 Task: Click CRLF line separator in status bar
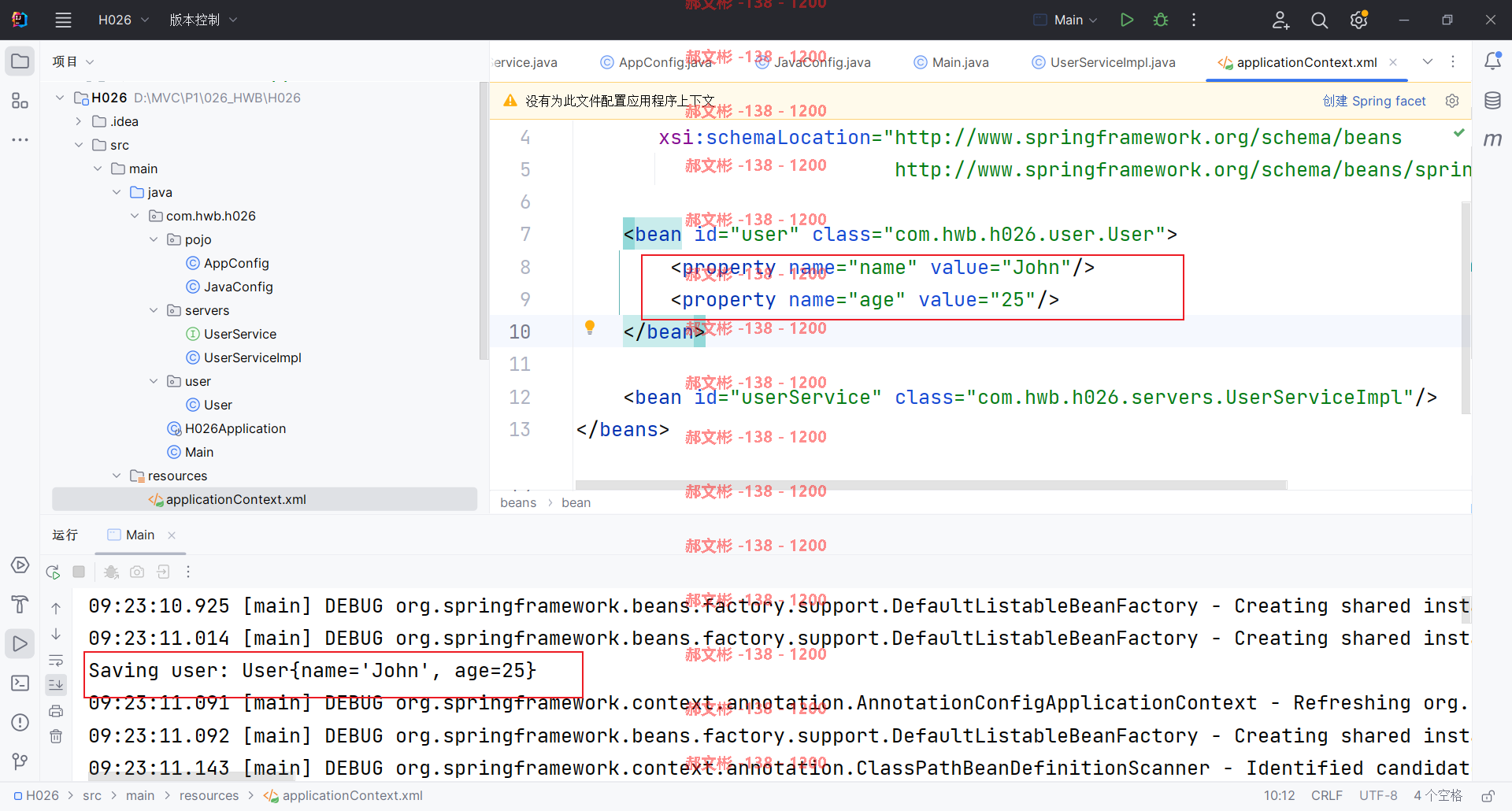1327,796
